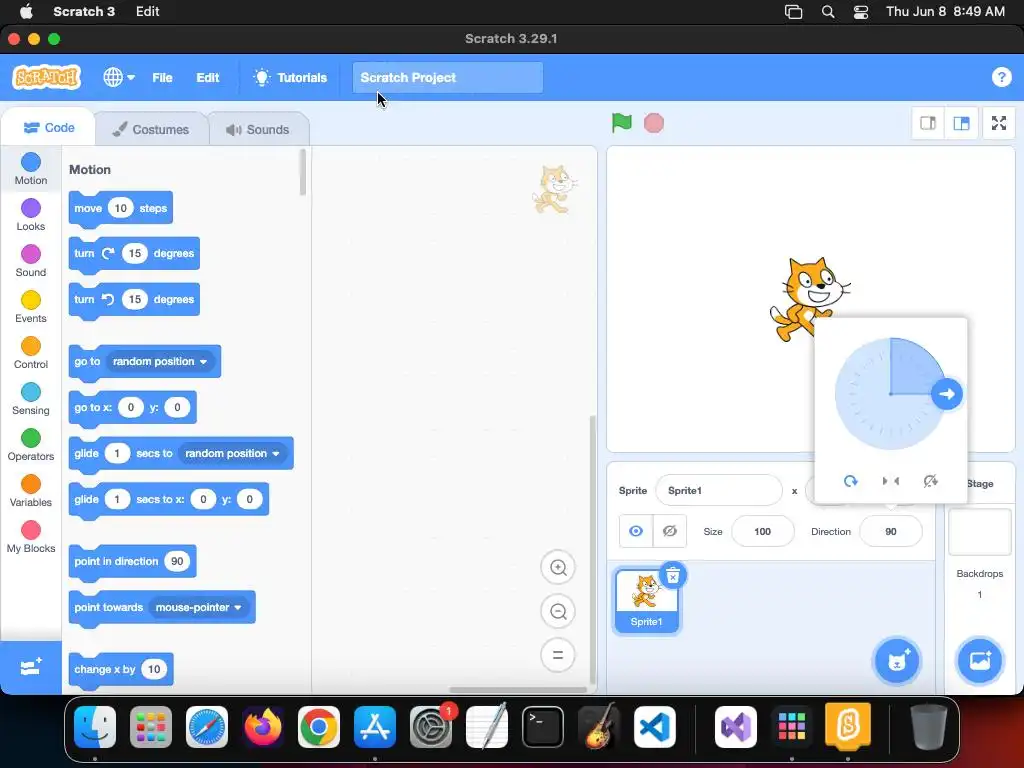The image size is (1024, 768).
Task: Open Visual Studio Code from the Dock
Action: click(x=654, y=727)
